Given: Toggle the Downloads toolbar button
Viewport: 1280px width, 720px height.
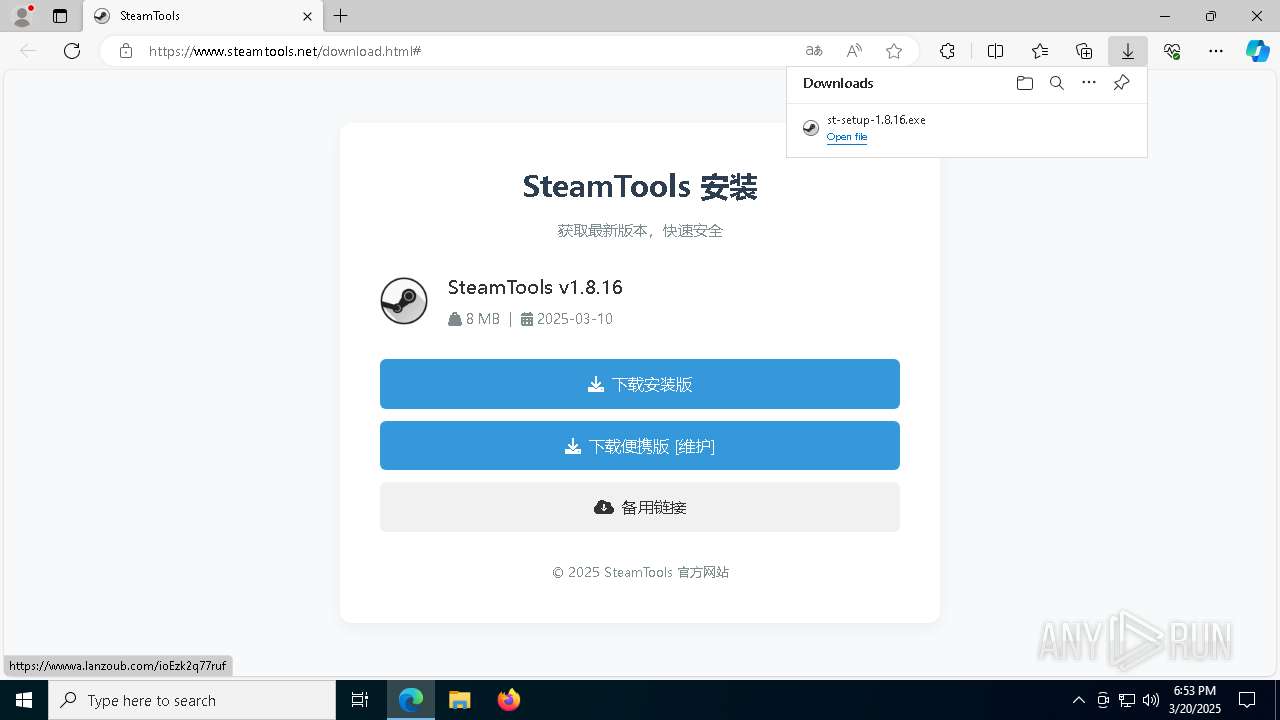Looking at the screenshot, I should [x=1128, y=51].
